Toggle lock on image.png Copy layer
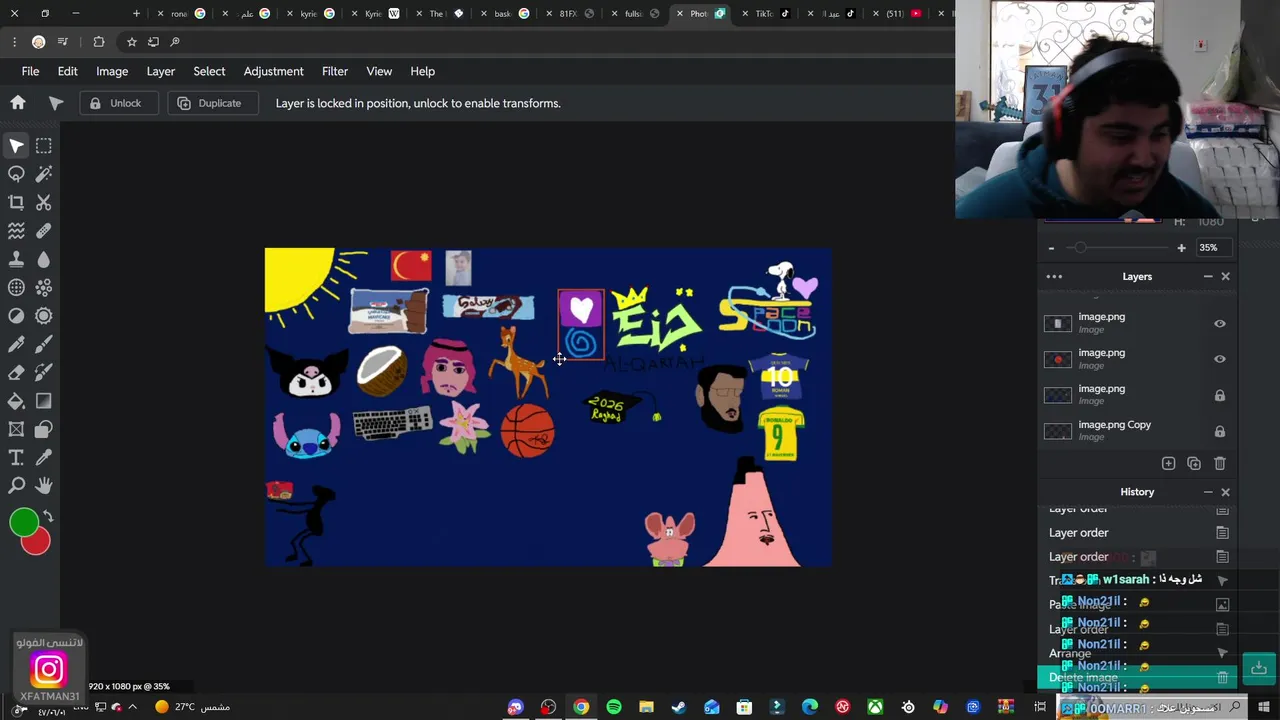Image resolution: width=1280 pixels, height=720 pixels. [1220, 431]
